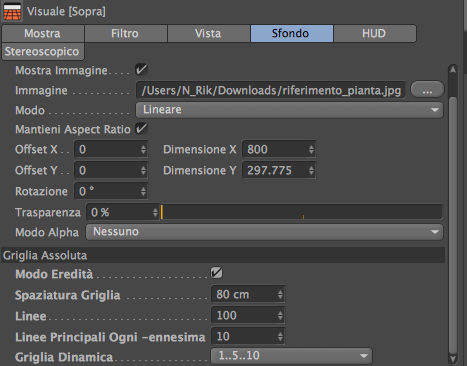467x366 pixels.
Task: Click the vertical scrollbar thumb
Action: click(453, 225)
